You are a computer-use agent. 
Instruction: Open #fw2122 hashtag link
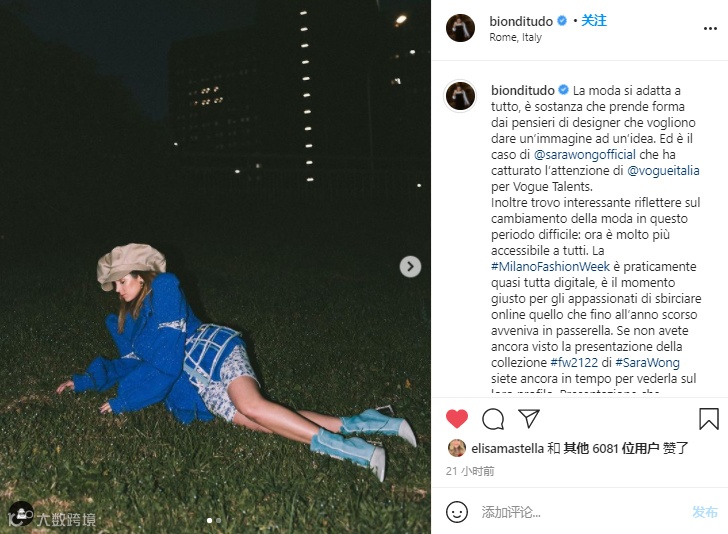(x=574, y=362)
